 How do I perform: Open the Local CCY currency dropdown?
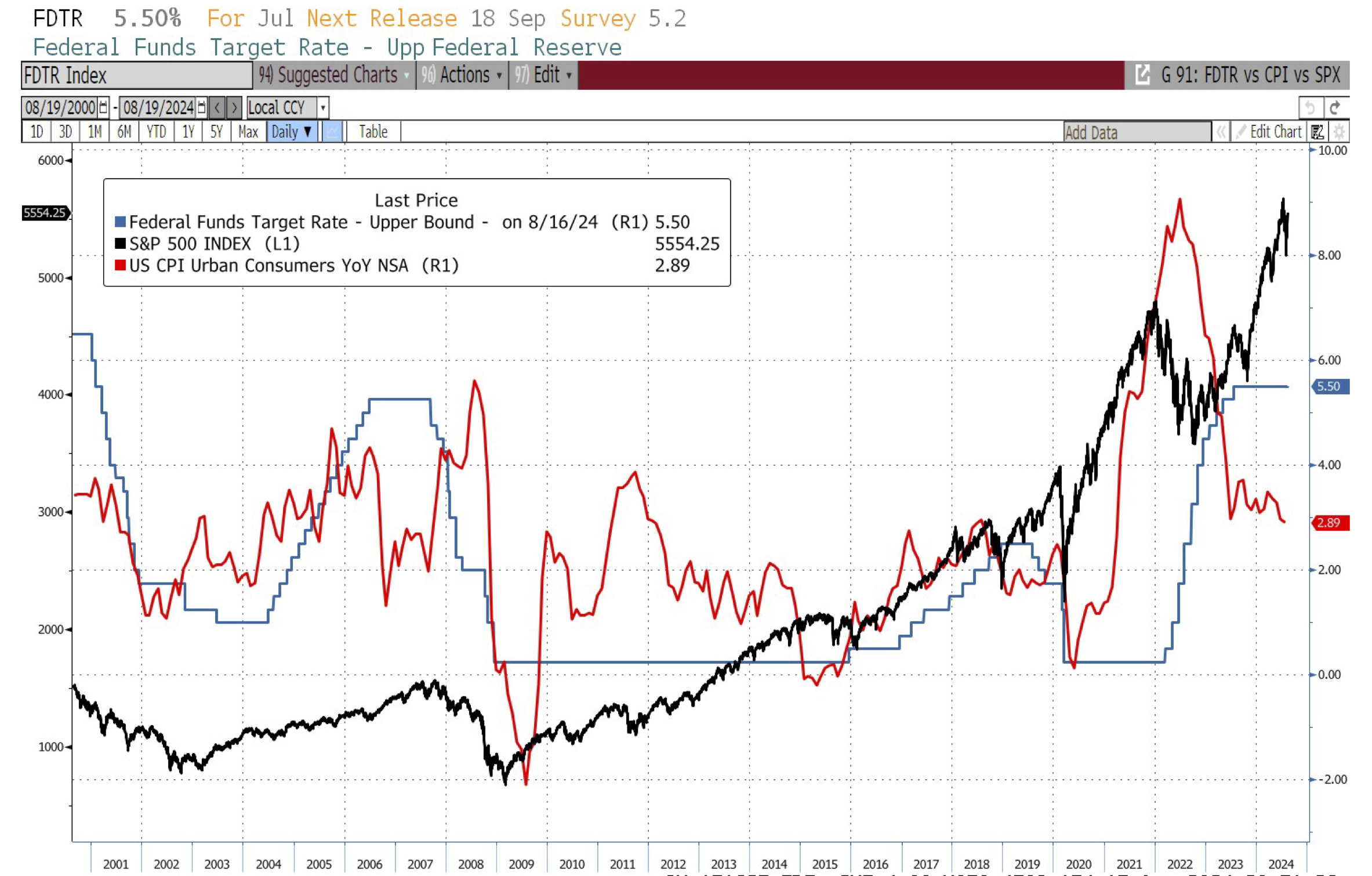click(x=288, y=107)
